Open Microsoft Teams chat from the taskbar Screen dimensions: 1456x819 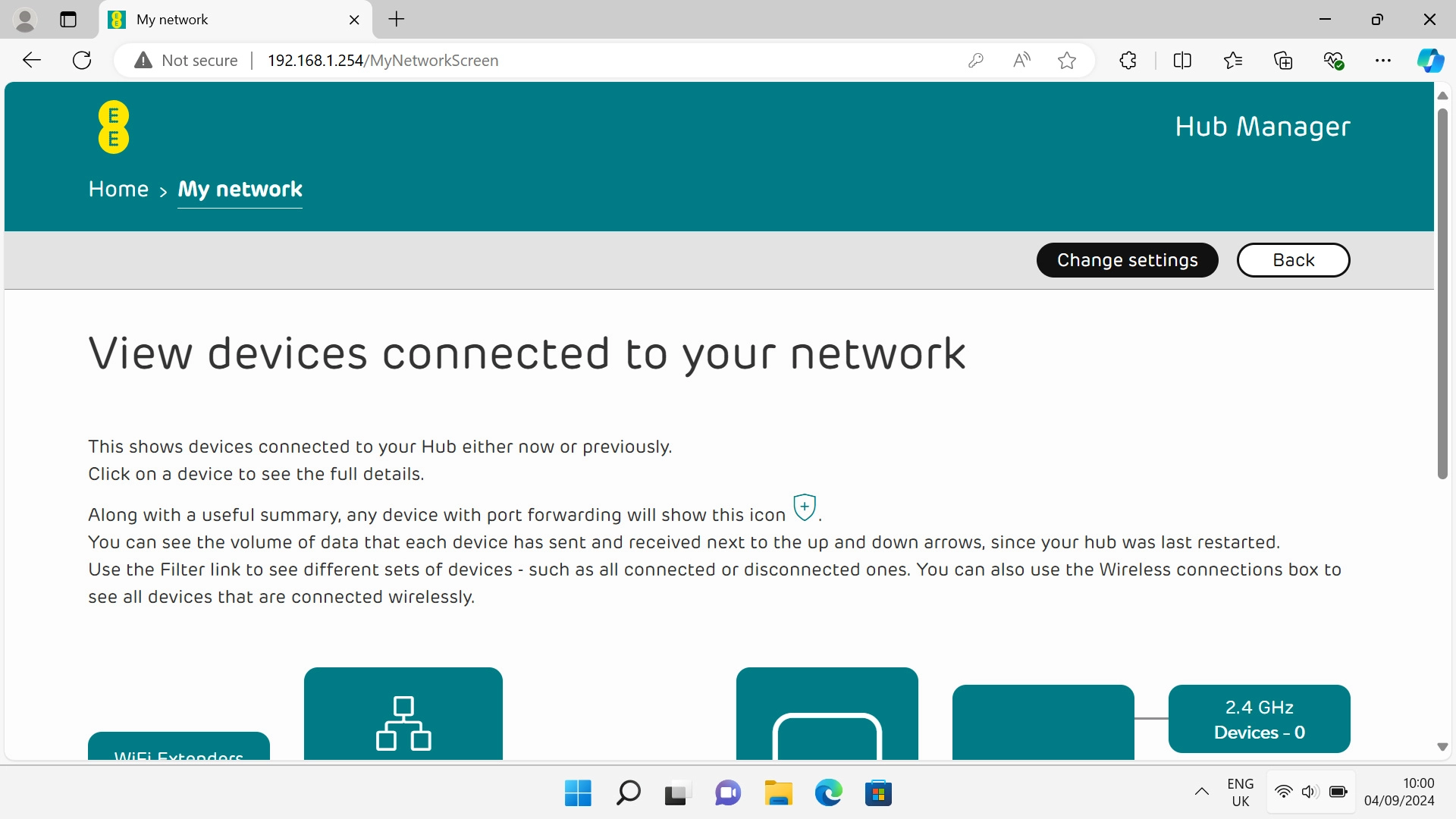(x=727, y=792)
